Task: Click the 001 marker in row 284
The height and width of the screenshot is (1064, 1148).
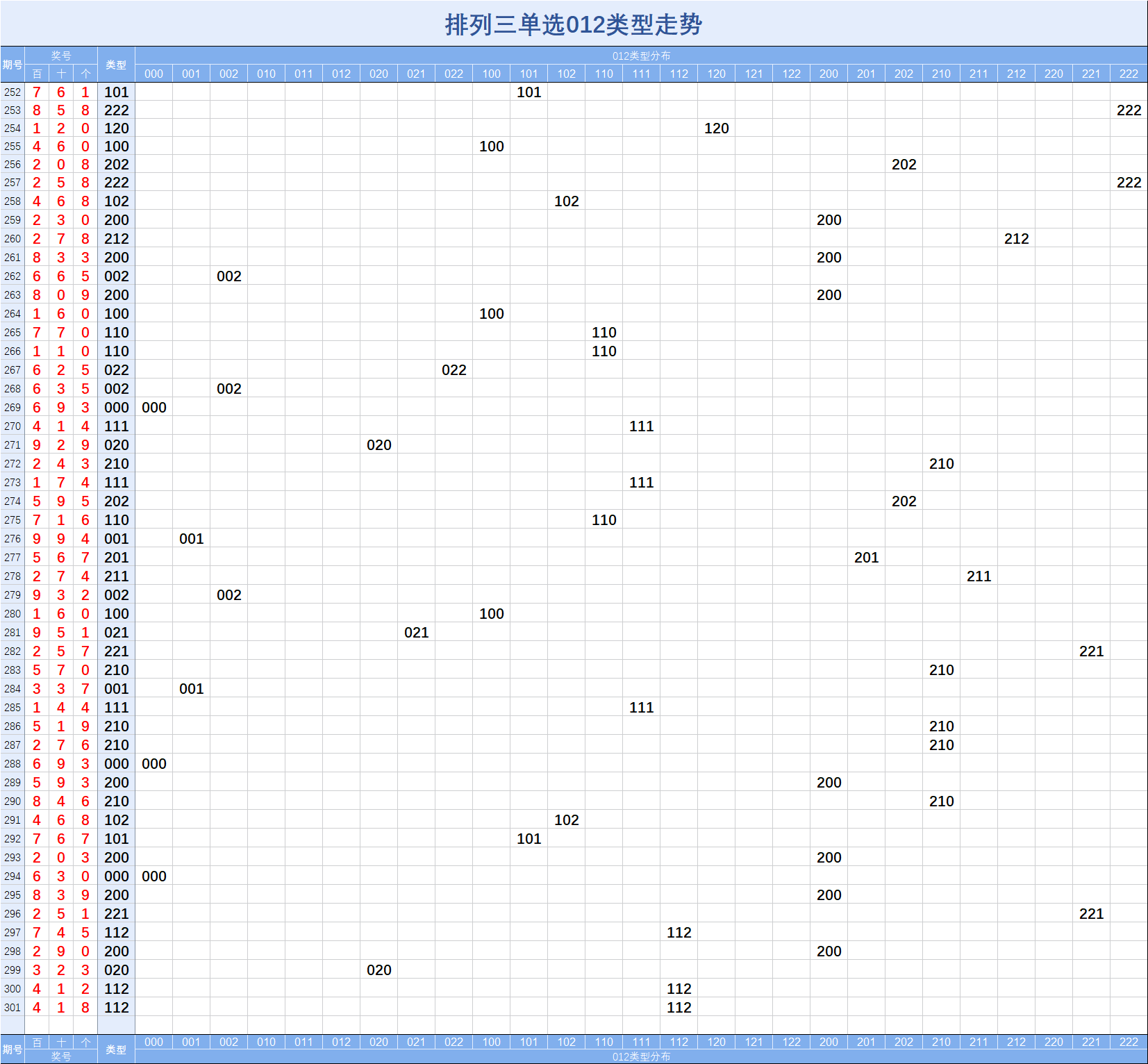Action: click(192, 689)
